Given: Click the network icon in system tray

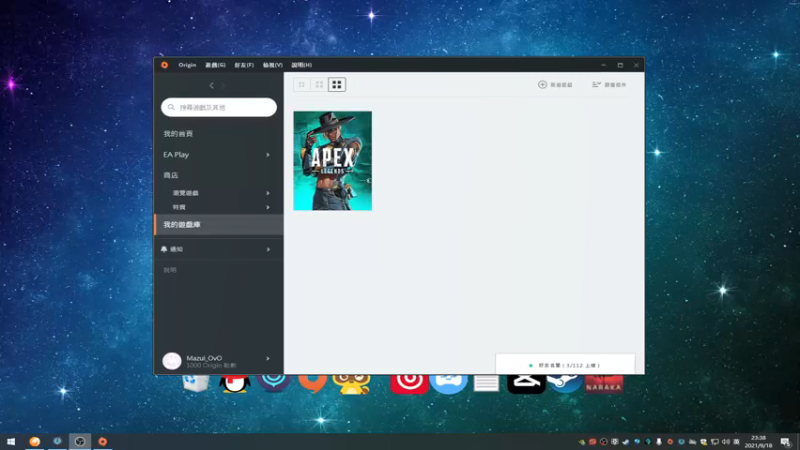Looking at the screenshot, I should coord(715,442).
